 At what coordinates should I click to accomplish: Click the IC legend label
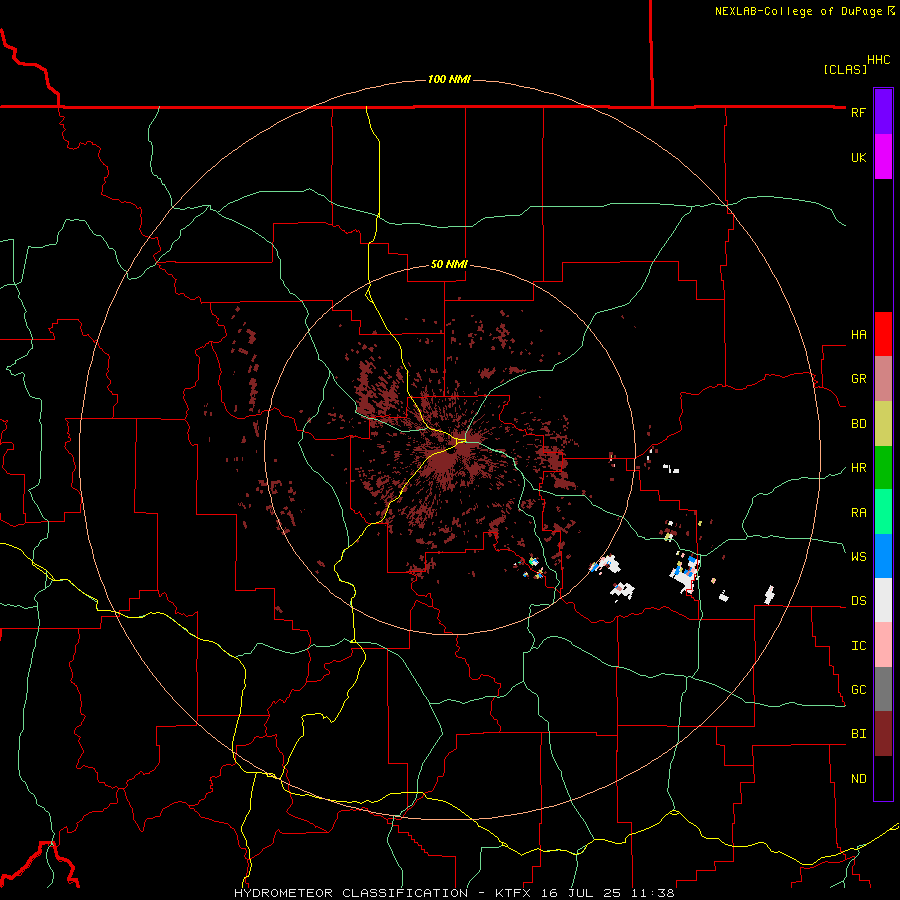point(858,646)
